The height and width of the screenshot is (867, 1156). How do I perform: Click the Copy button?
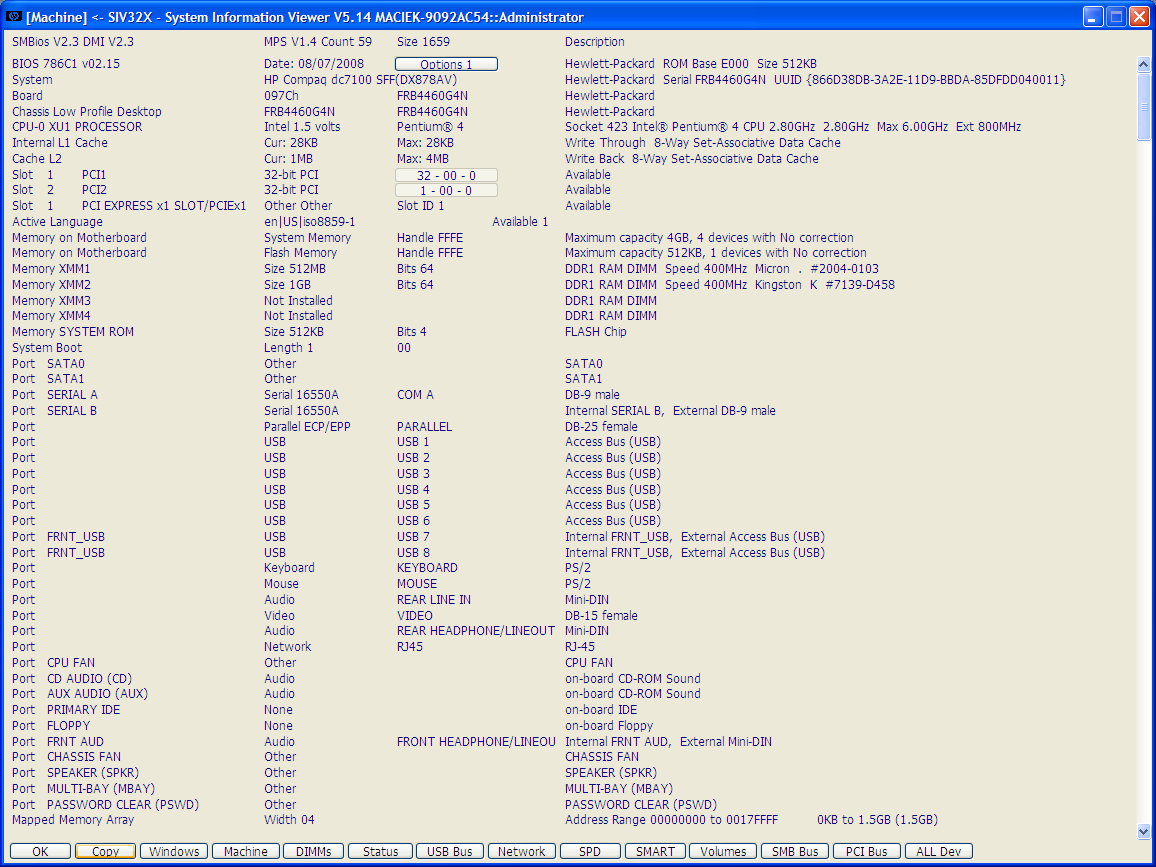[x=105, y=852]
